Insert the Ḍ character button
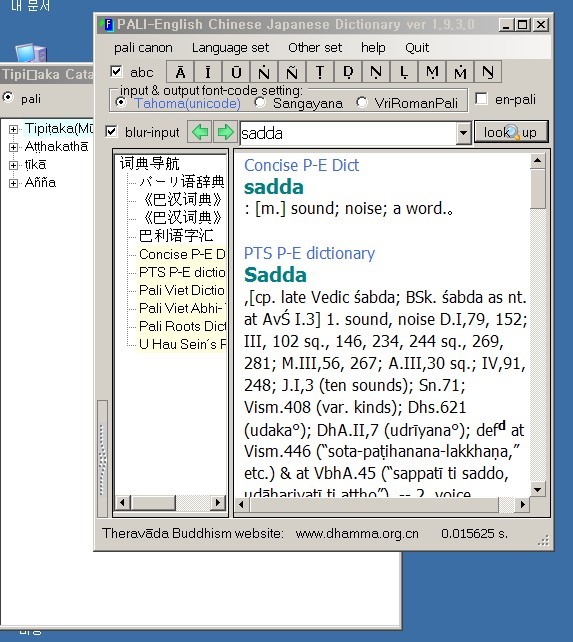The width and height of the screenshot is (573, 642). pos(348,72)
